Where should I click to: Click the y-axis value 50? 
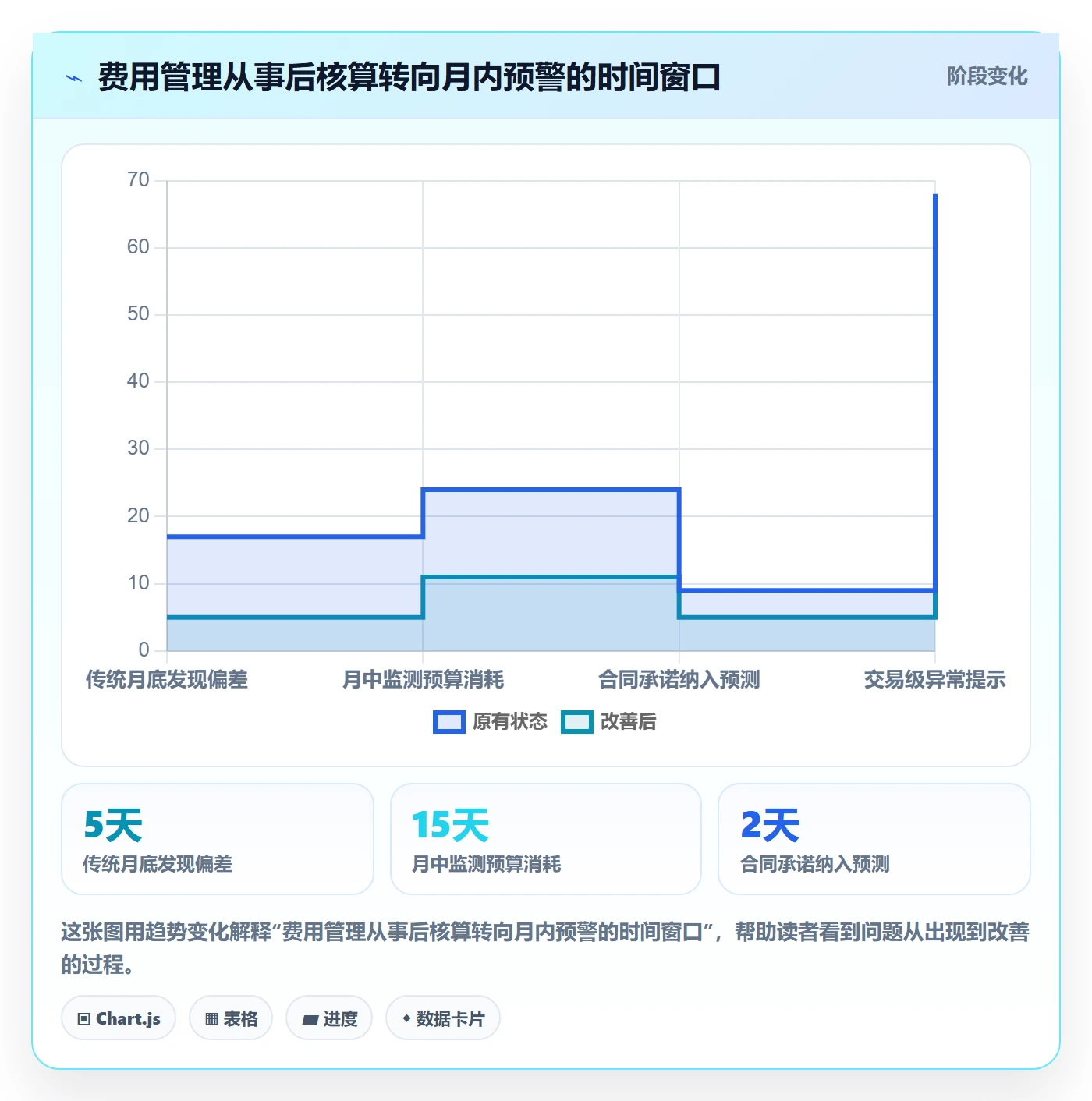[138, 314]
